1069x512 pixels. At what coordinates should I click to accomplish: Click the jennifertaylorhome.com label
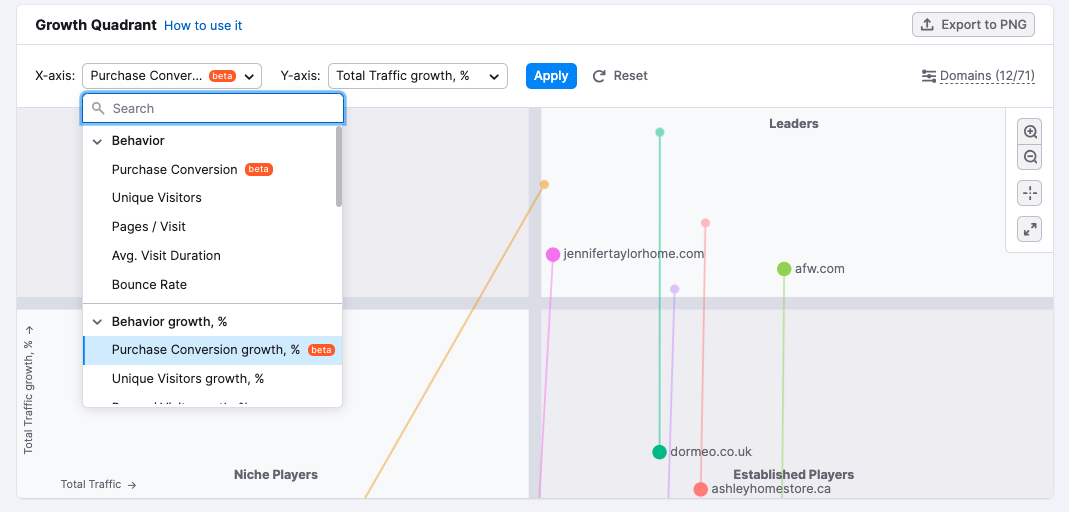point(634,254)
